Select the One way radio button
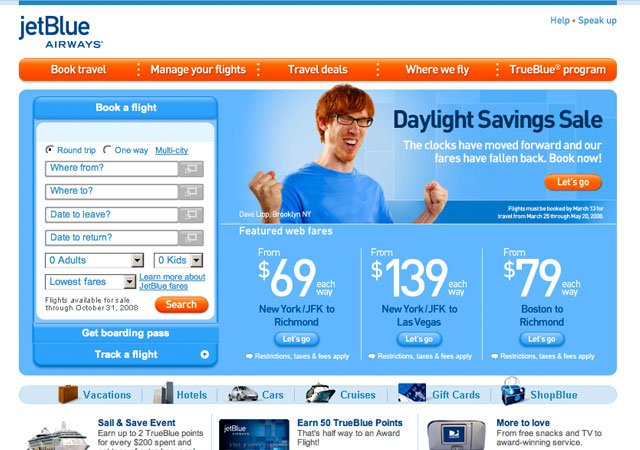 [x=107, y=149]
